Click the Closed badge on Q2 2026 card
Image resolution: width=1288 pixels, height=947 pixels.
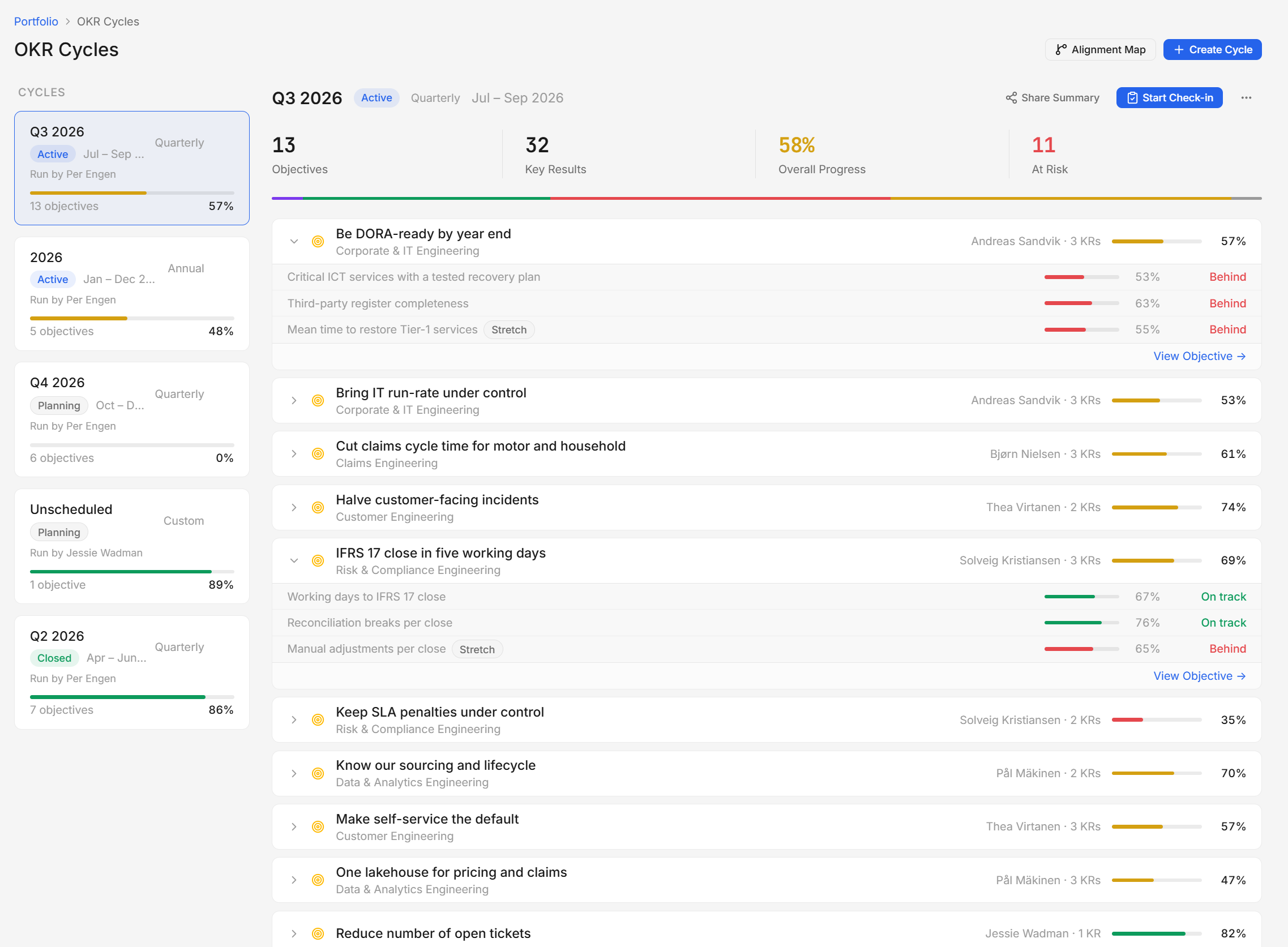point(54,658)
